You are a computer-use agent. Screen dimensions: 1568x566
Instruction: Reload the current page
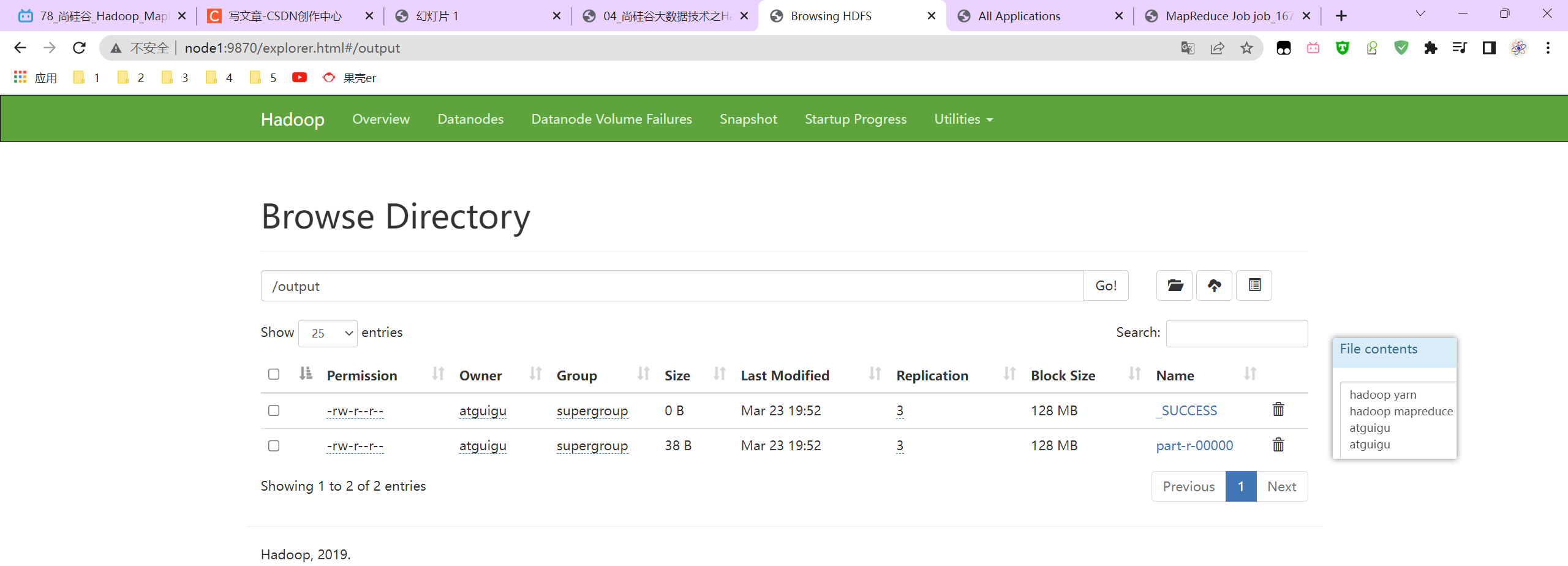pyautogui.click(x=79, y=48)
